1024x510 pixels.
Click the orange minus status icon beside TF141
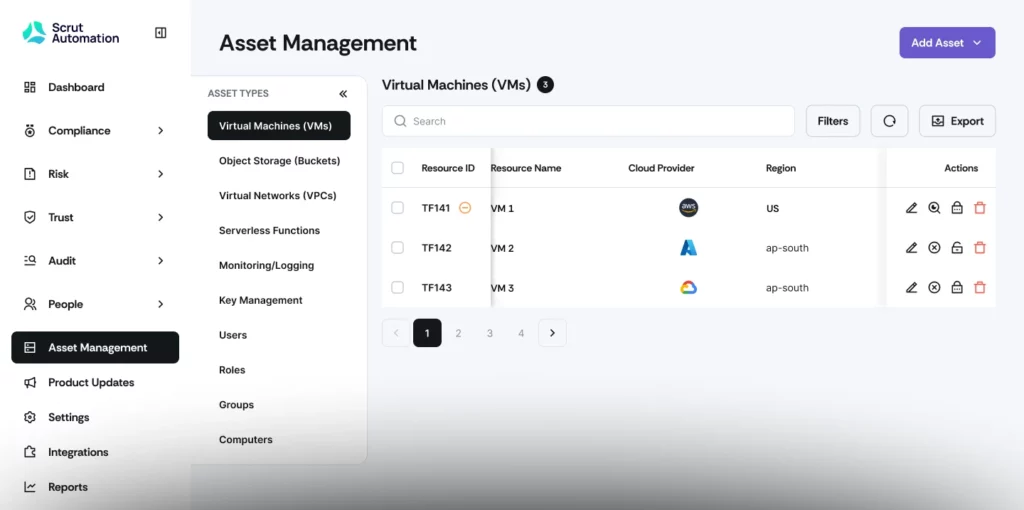pos(465,208)
